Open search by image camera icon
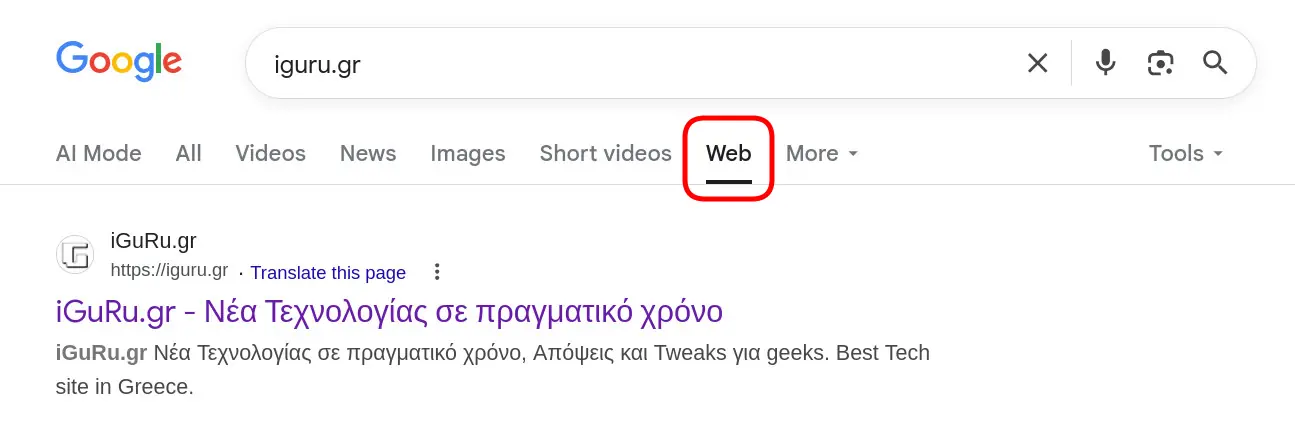 (1160, 64)
